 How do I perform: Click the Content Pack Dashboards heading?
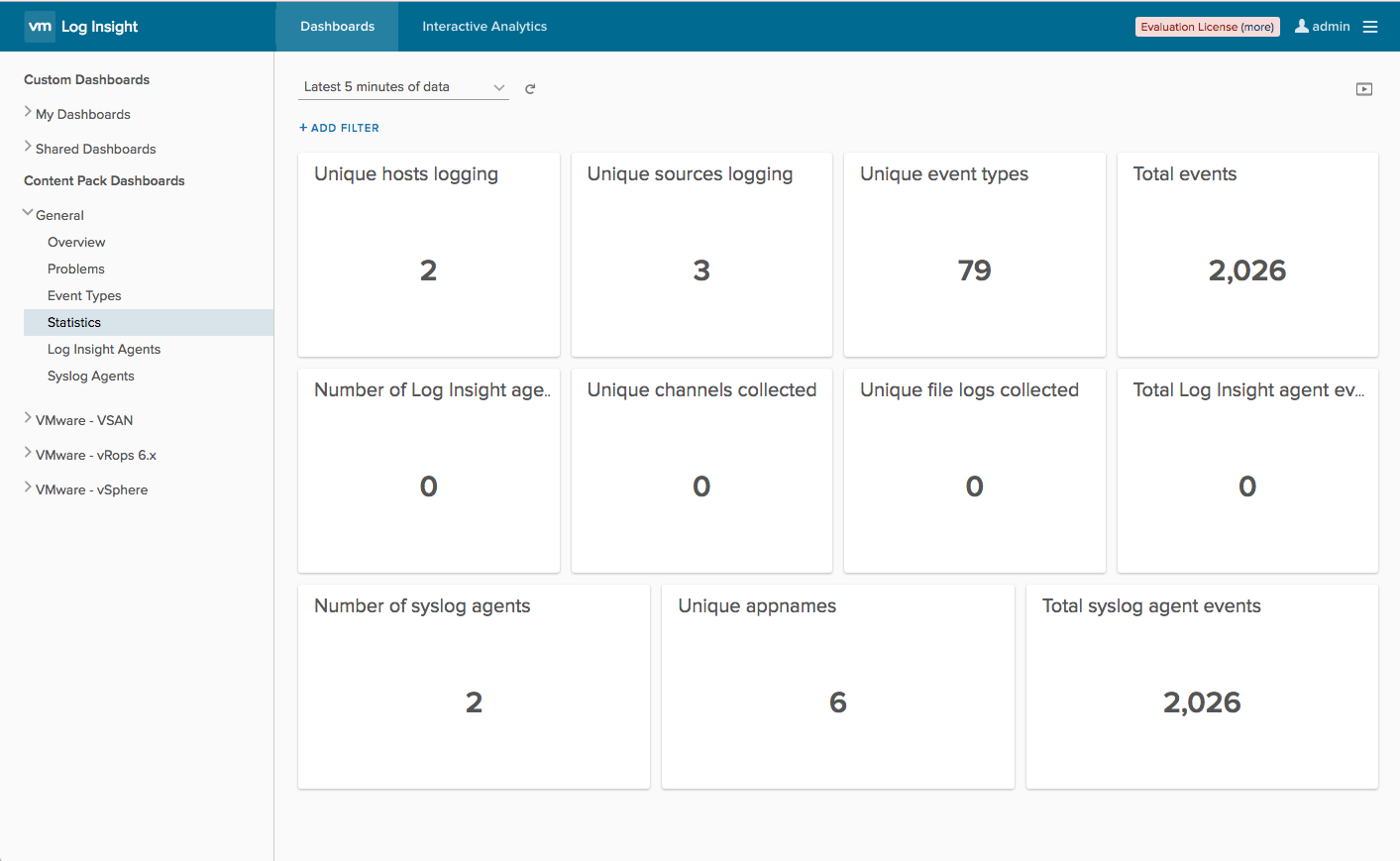104,180
